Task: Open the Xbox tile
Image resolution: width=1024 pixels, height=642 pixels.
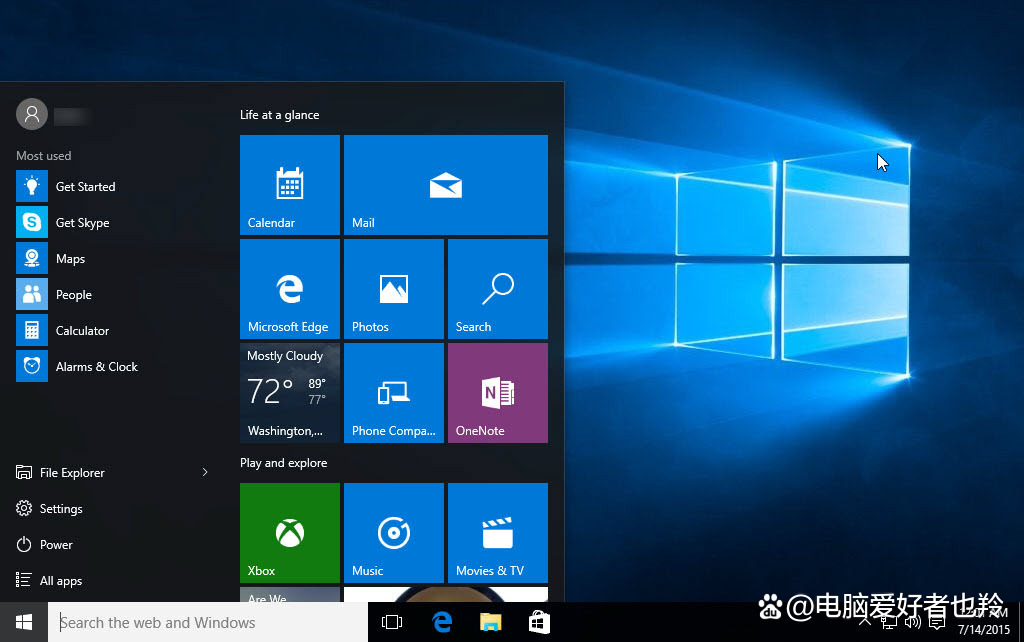Action: click(290, 533)
